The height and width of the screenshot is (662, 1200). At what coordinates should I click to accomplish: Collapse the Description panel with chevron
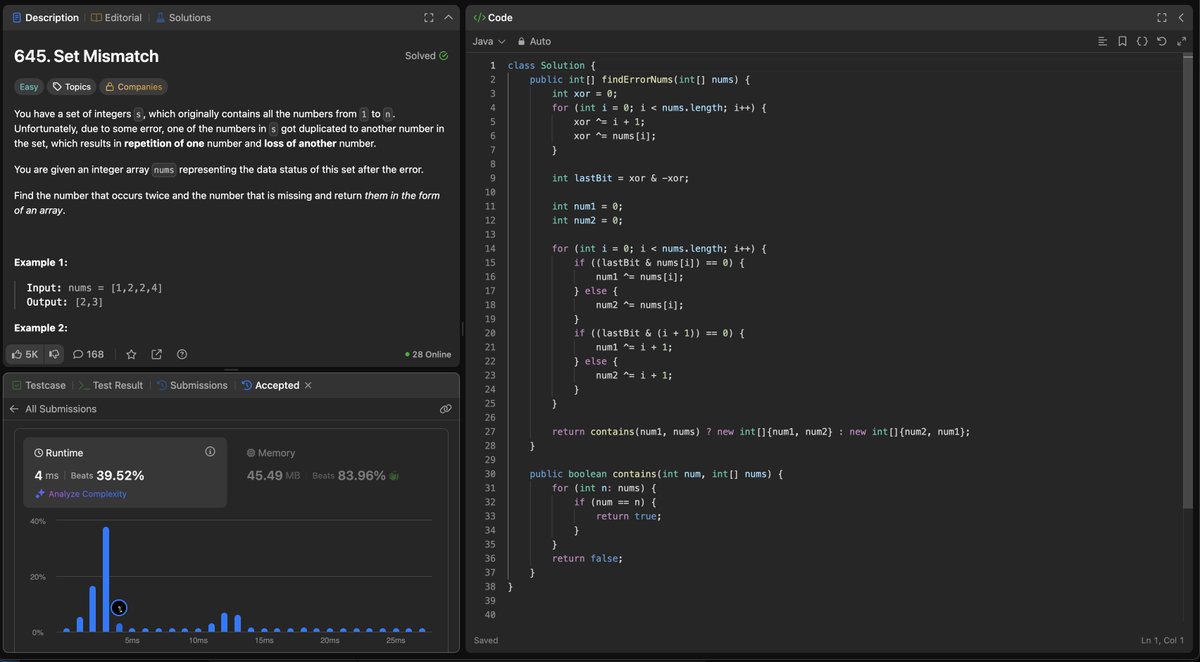point(448,18)
